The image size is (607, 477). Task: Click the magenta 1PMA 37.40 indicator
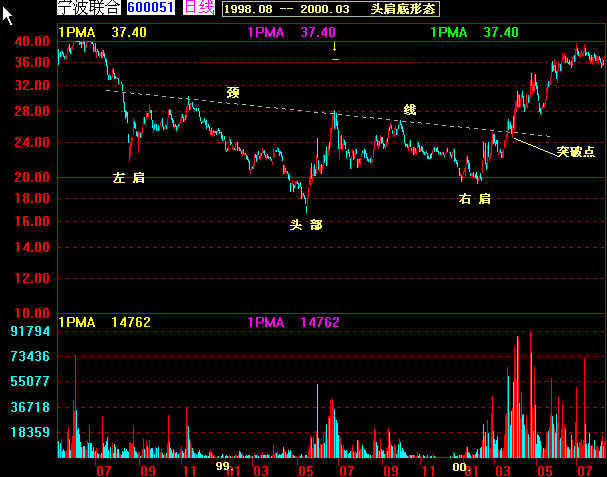pos(291,32)
